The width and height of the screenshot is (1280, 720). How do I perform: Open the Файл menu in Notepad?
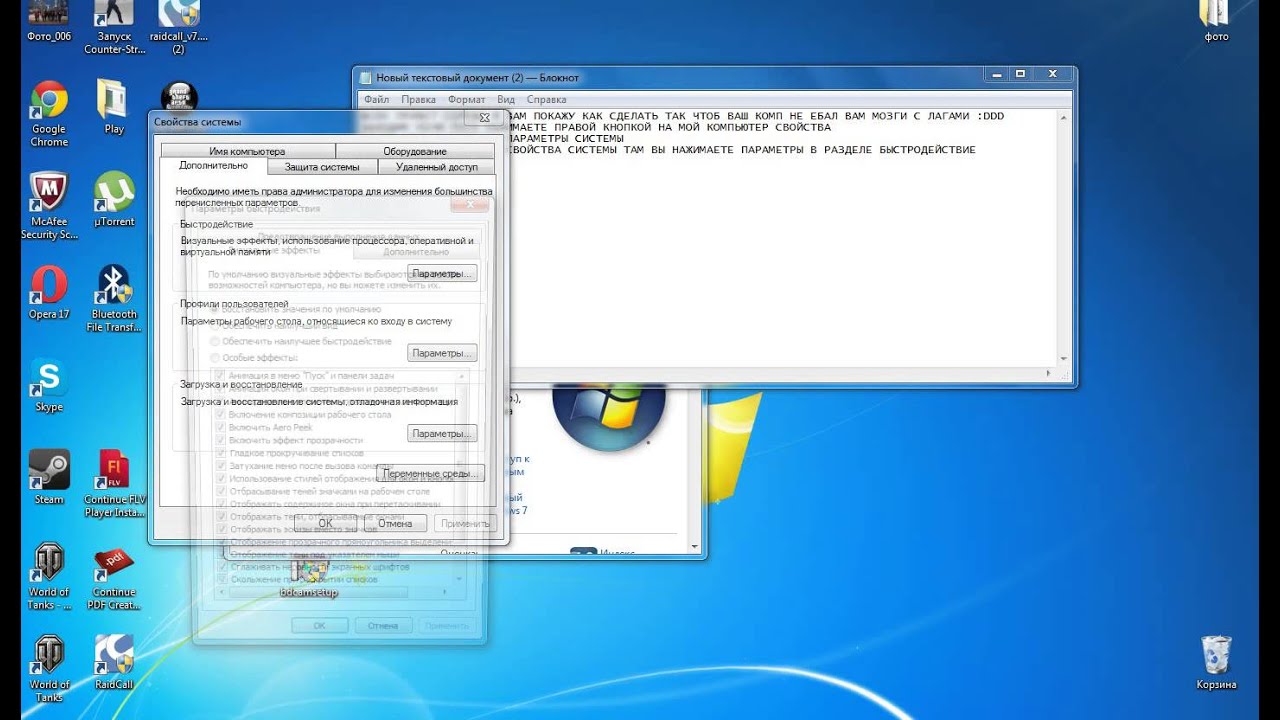(376, 100)
